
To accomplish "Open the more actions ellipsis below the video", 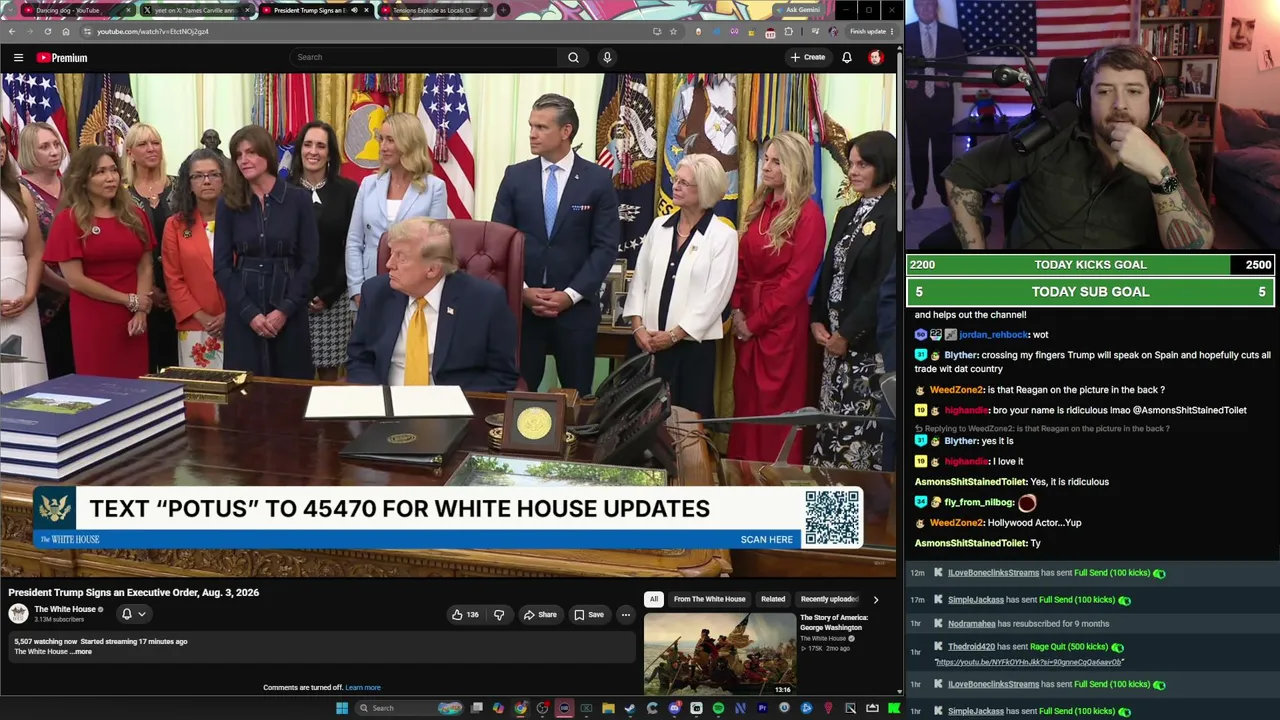I will pos(626,614).
